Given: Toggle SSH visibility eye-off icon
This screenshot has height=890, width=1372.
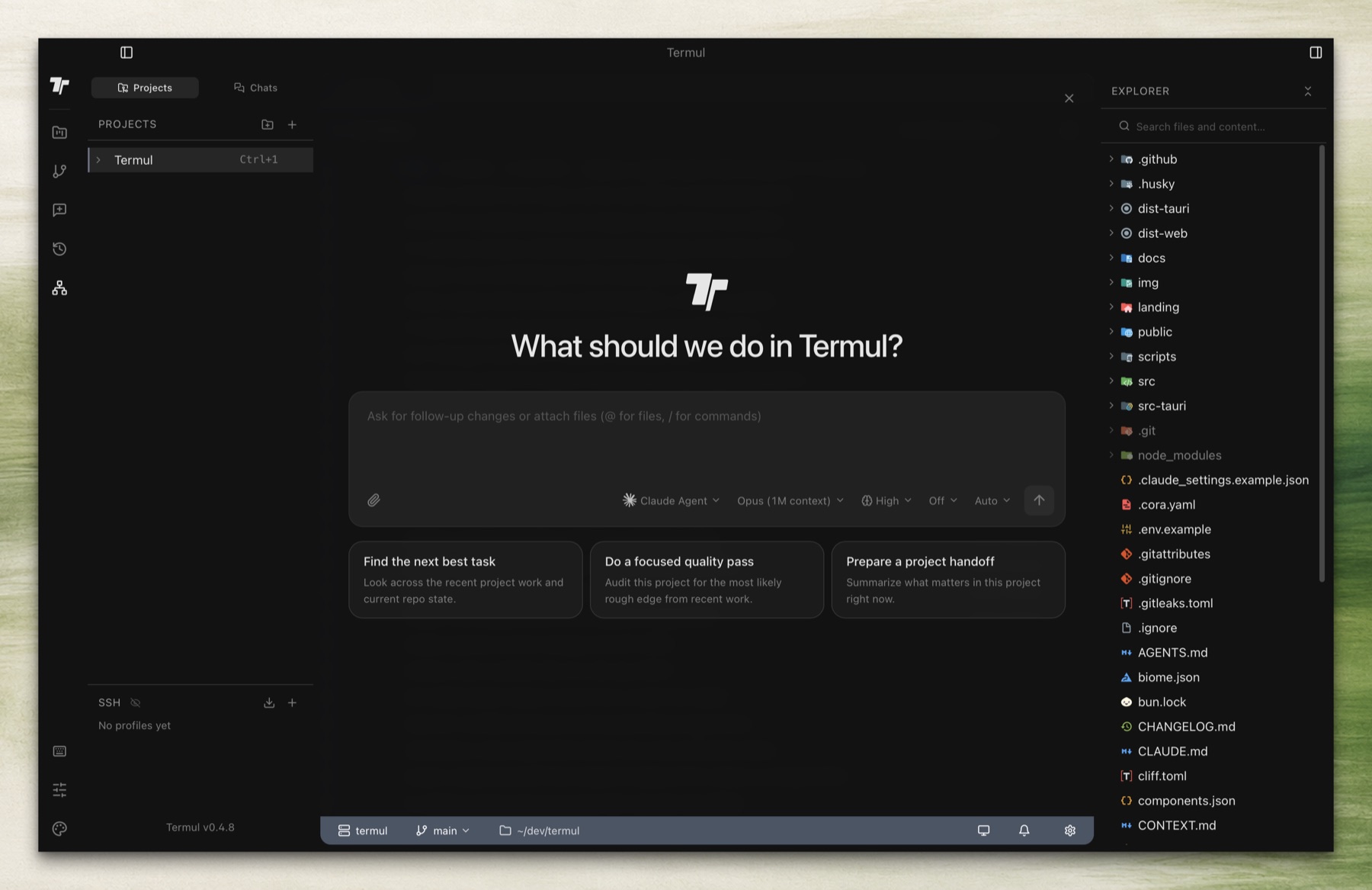Looking at the screenshot, I should 136,702.
